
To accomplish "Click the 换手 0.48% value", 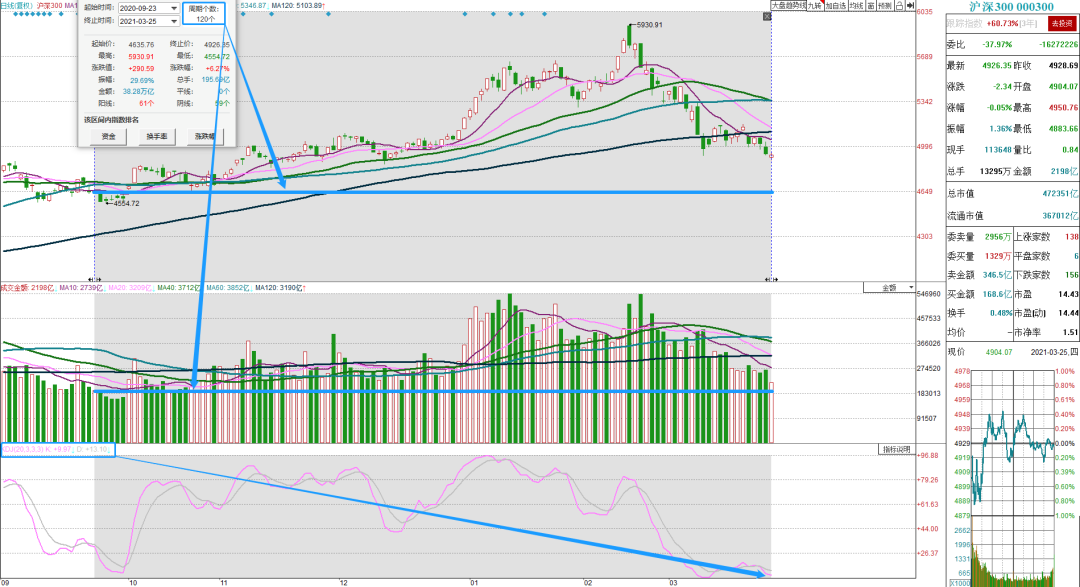I will coord(1001,313).
